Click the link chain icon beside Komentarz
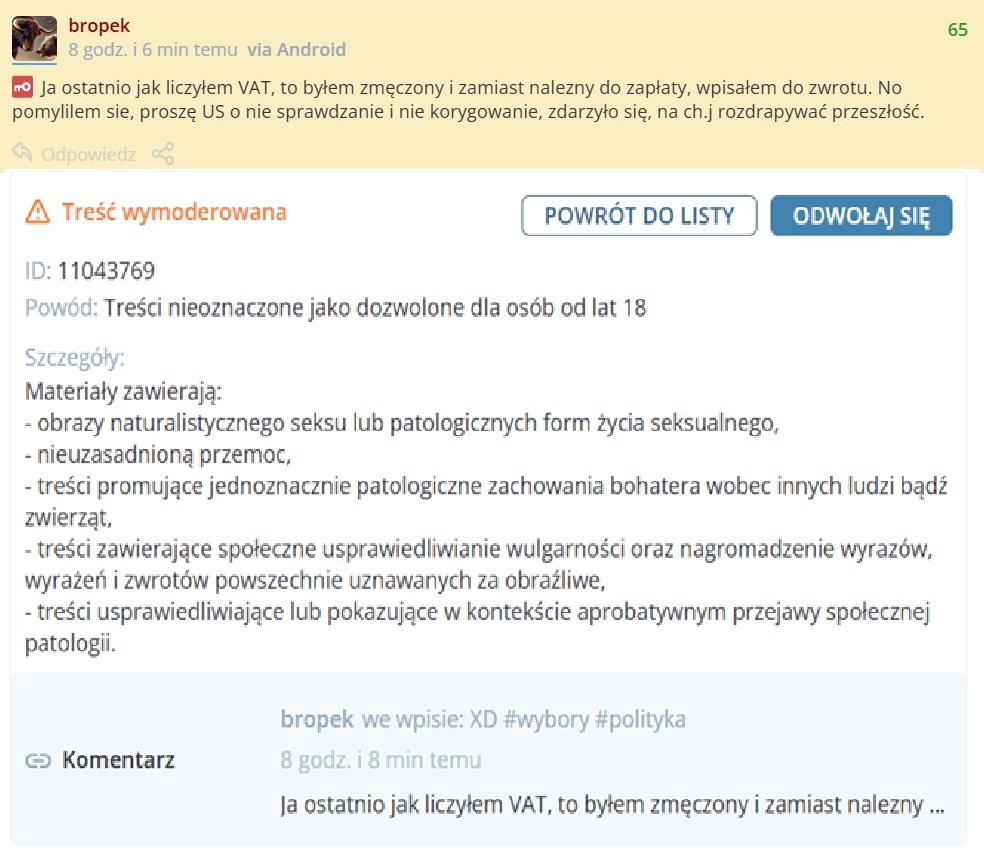This screenshot has width=984, height=848. [x=38, y=761]
